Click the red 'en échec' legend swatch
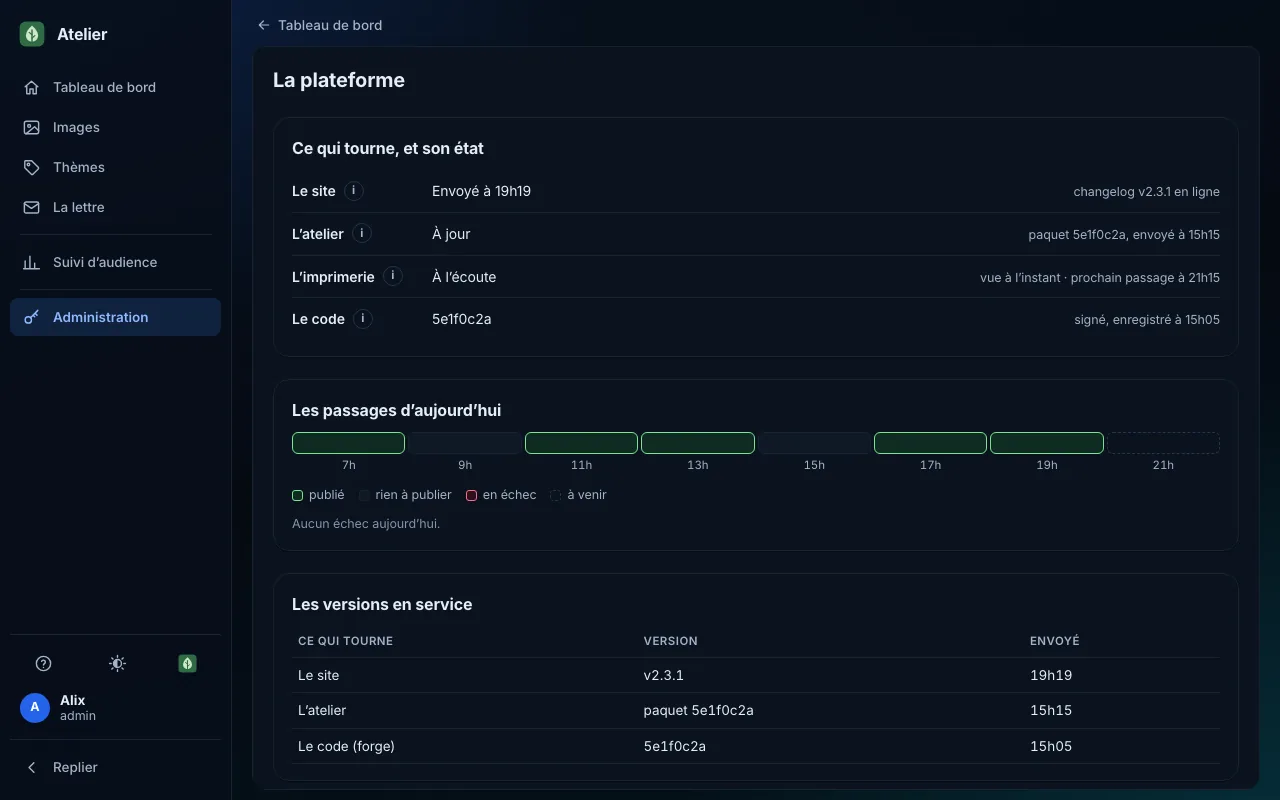This screenshot has width=1280, height=800. tap(472, 495)
